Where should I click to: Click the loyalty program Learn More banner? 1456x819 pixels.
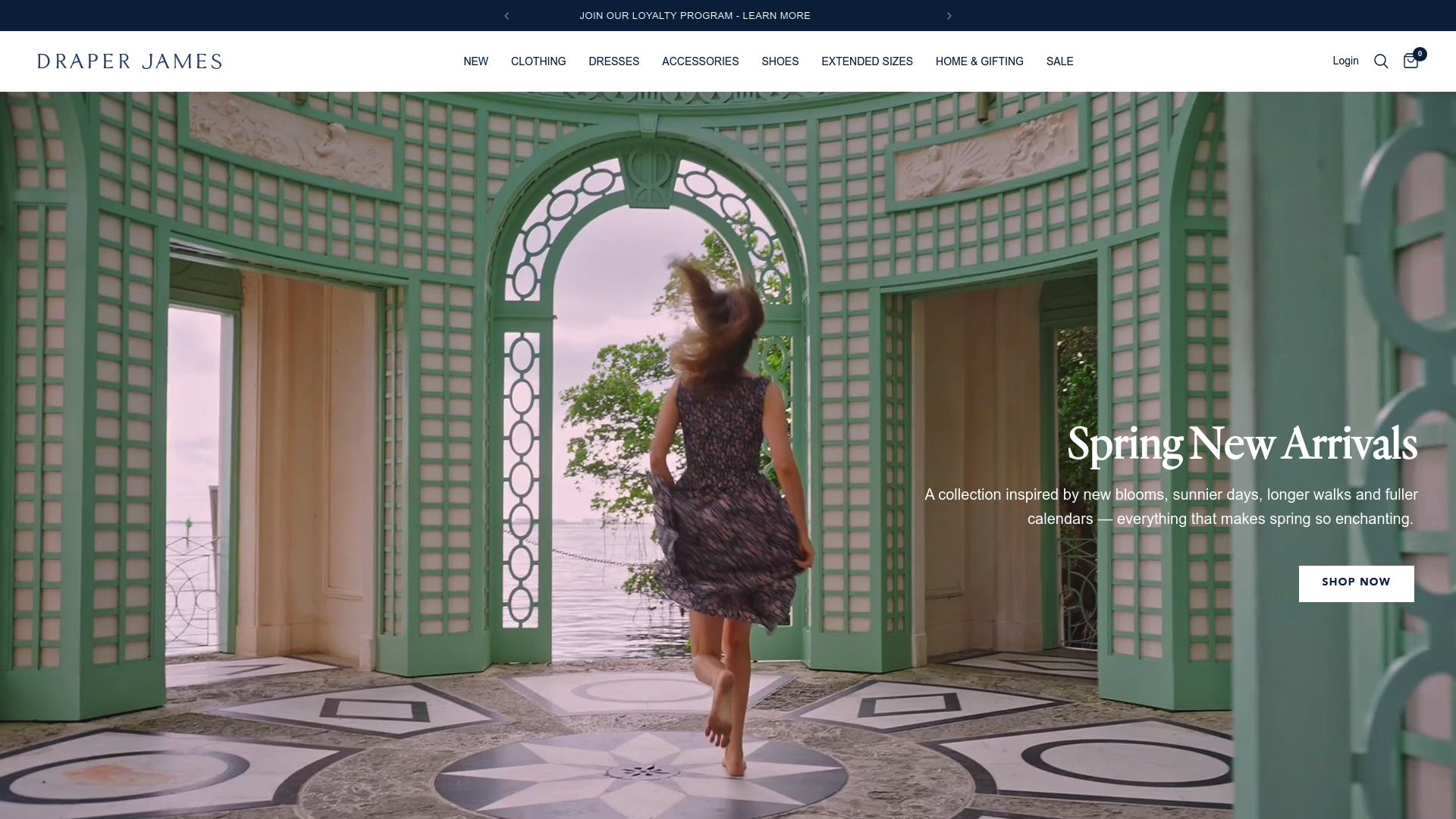point(695,16)
